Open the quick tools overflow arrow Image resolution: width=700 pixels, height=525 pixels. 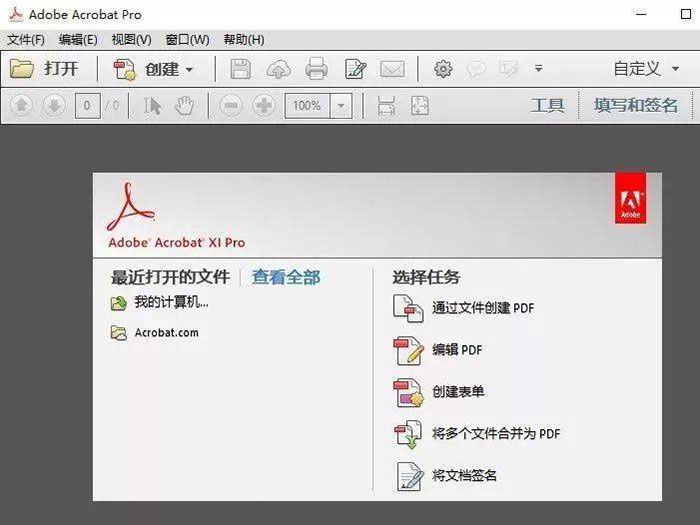(x=539, y=69)
